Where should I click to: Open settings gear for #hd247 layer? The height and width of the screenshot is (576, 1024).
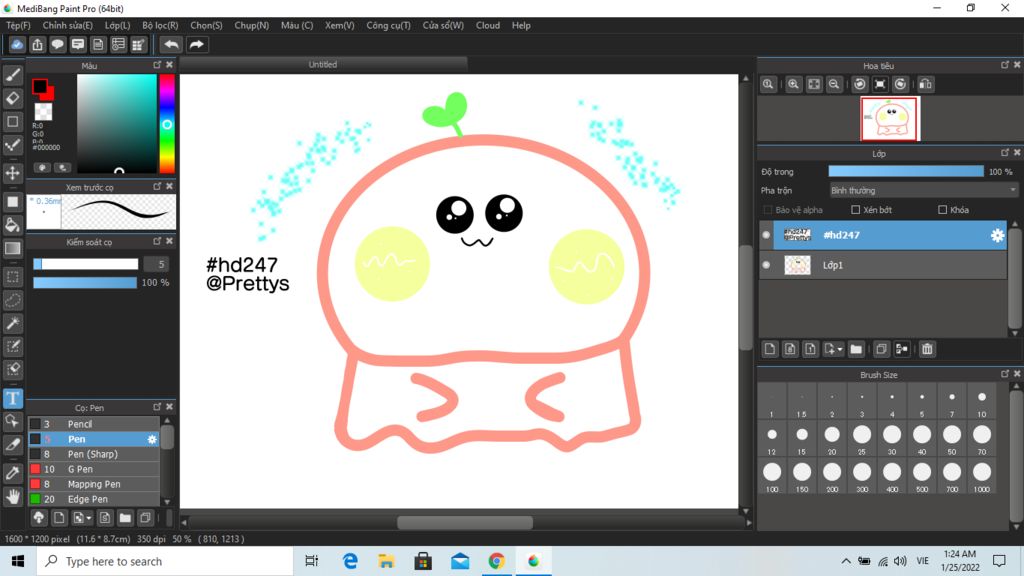click(x=997, y=235)
